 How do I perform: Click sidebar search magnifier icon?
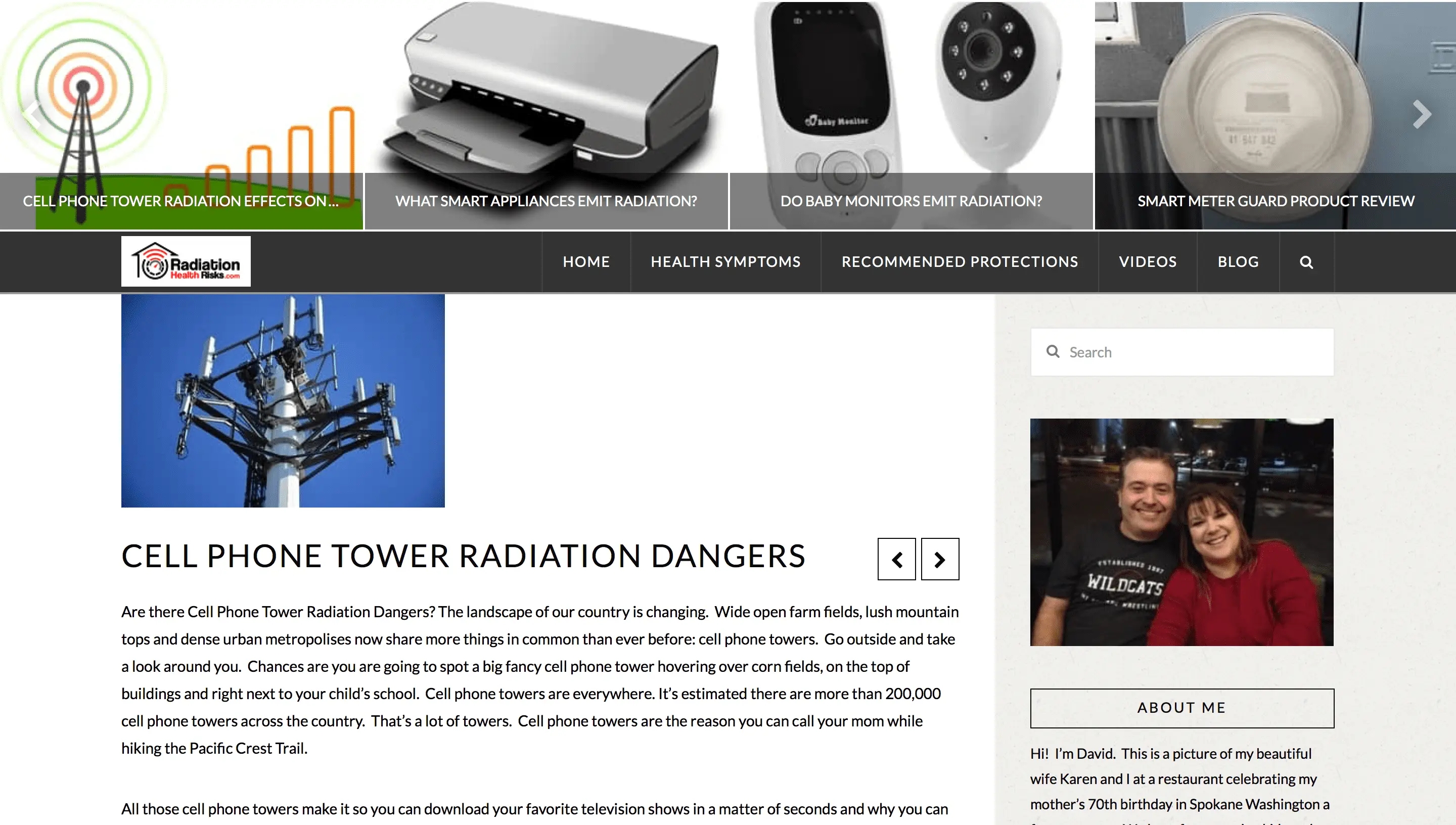coord(1053,352)
